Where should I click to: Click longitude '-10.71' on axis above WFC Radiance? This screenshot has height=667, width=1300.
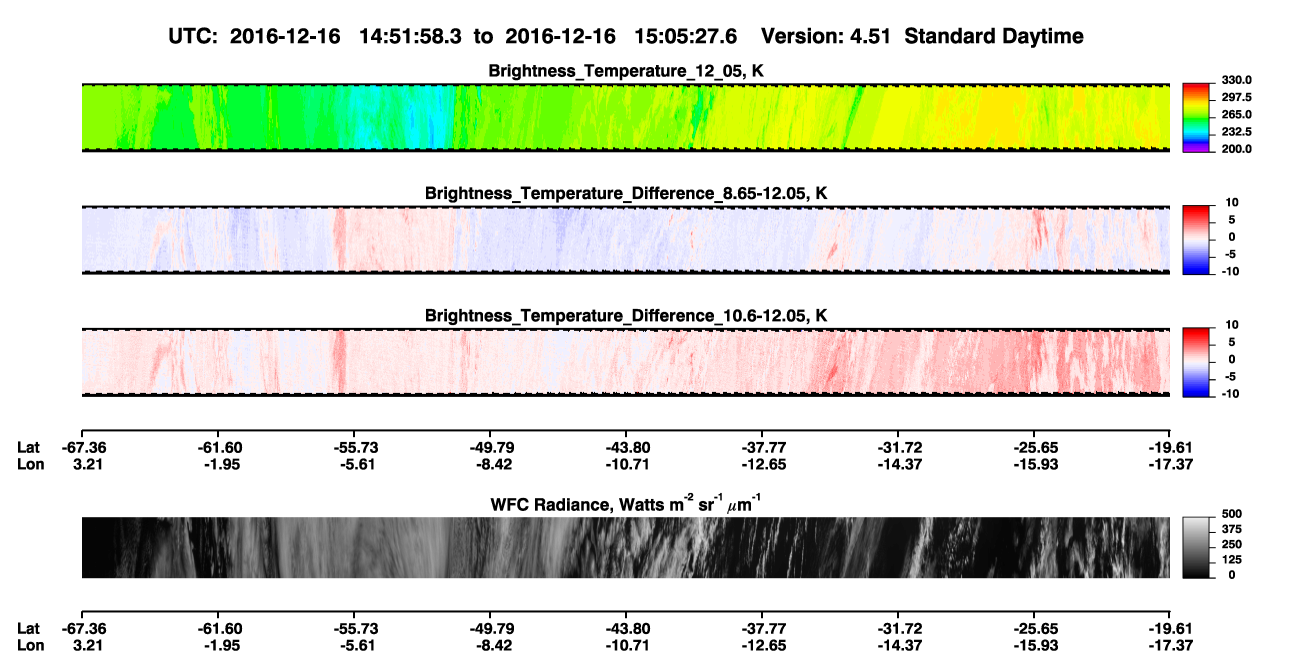click(x=628, y=463)
